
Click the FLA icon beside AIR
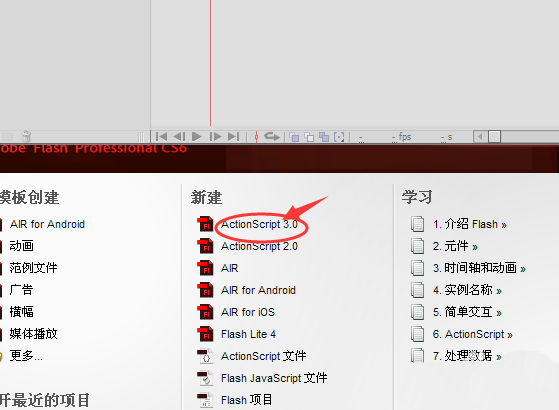tap(205, 268)
